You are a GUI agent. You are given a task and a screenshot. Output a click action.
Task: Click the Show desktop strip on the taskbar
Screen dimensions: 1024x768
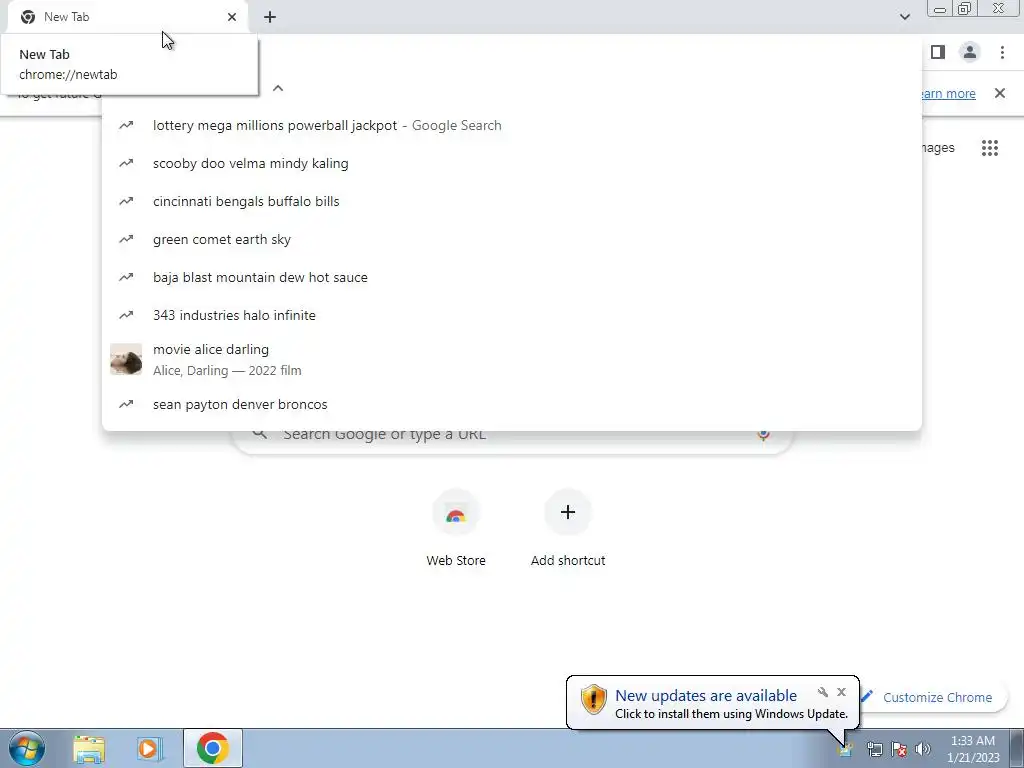tap(1017, 748)
